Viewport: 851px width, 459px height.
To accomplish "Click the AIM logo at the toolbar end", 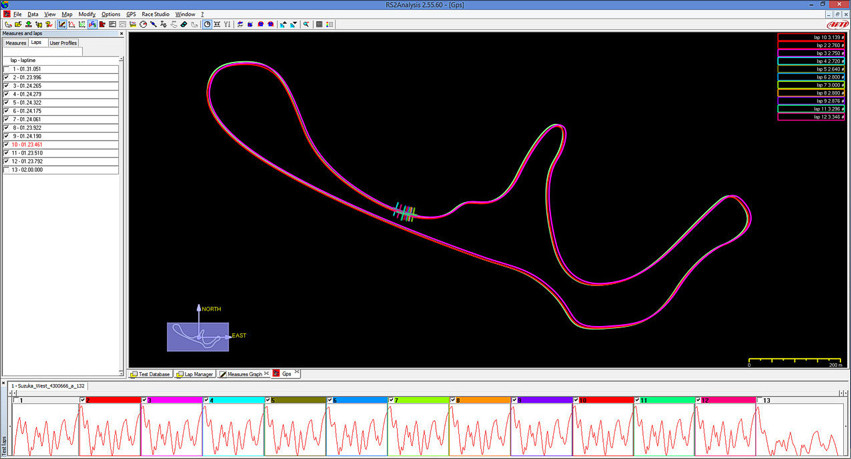I will pyautogui.click(x=836, y=24).
